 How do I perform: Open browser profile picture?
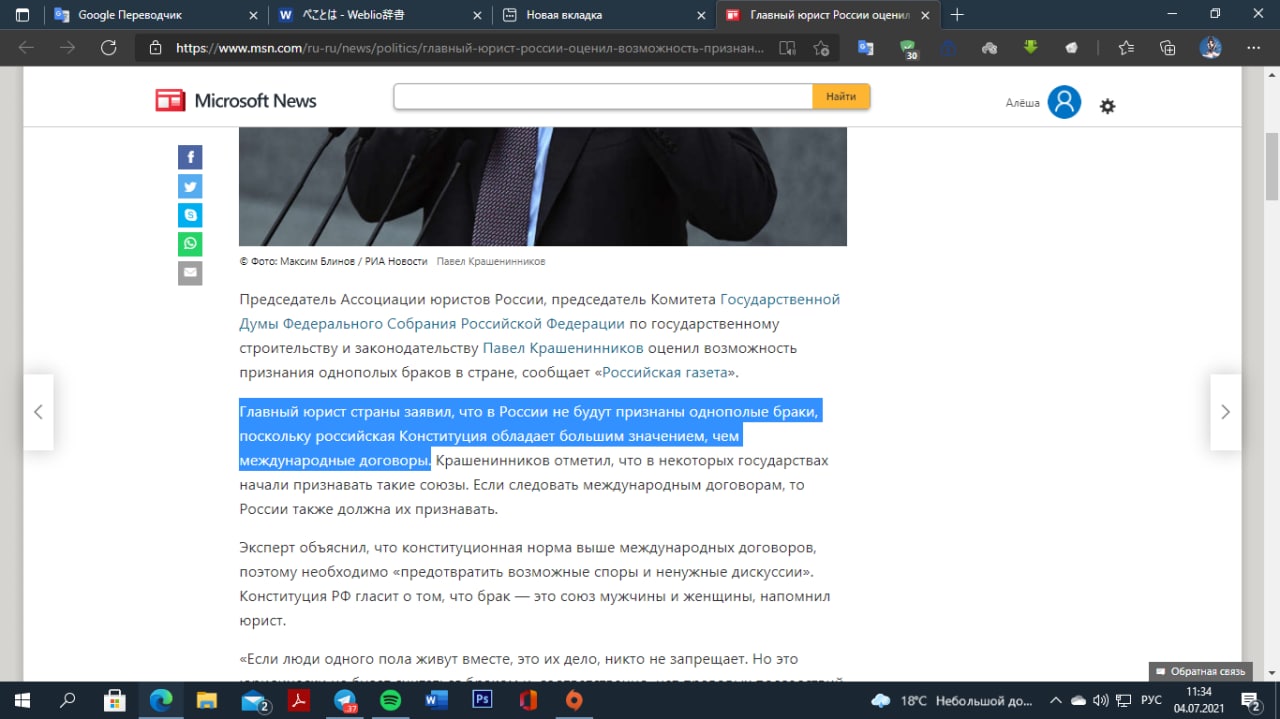click(1211, 47)
